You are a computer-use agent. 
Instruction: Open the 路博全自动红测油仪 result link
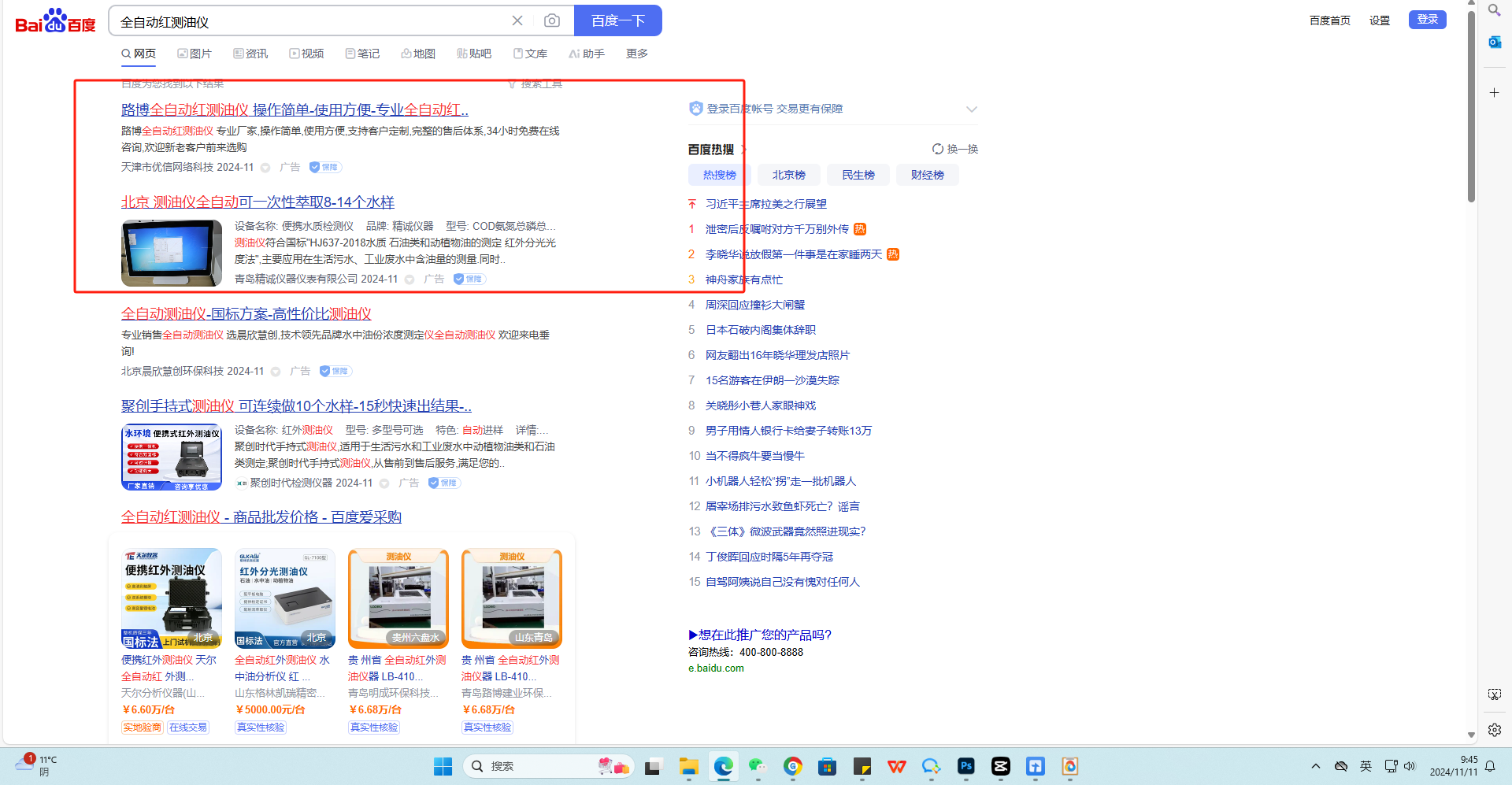295,109
